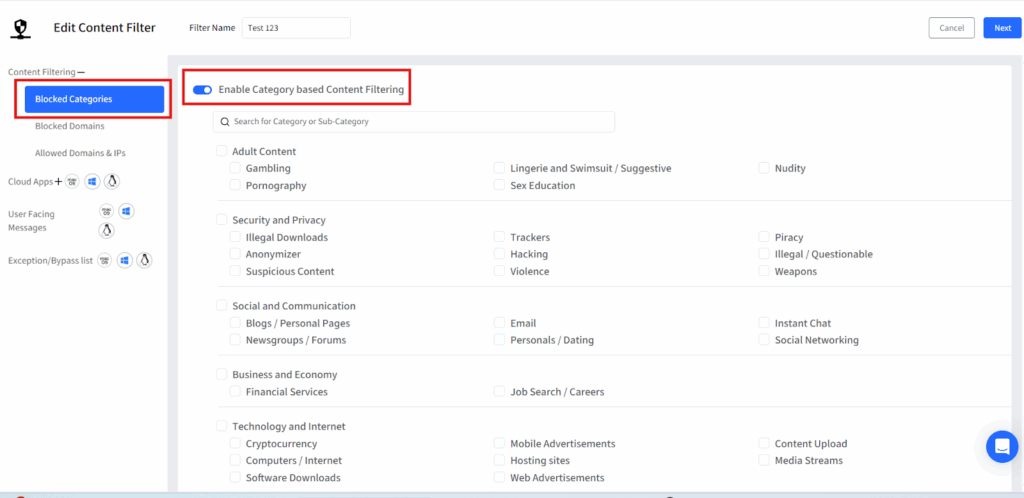Open the Blocked Domains section
This screenshot has width=1024, height=498.
69,126
